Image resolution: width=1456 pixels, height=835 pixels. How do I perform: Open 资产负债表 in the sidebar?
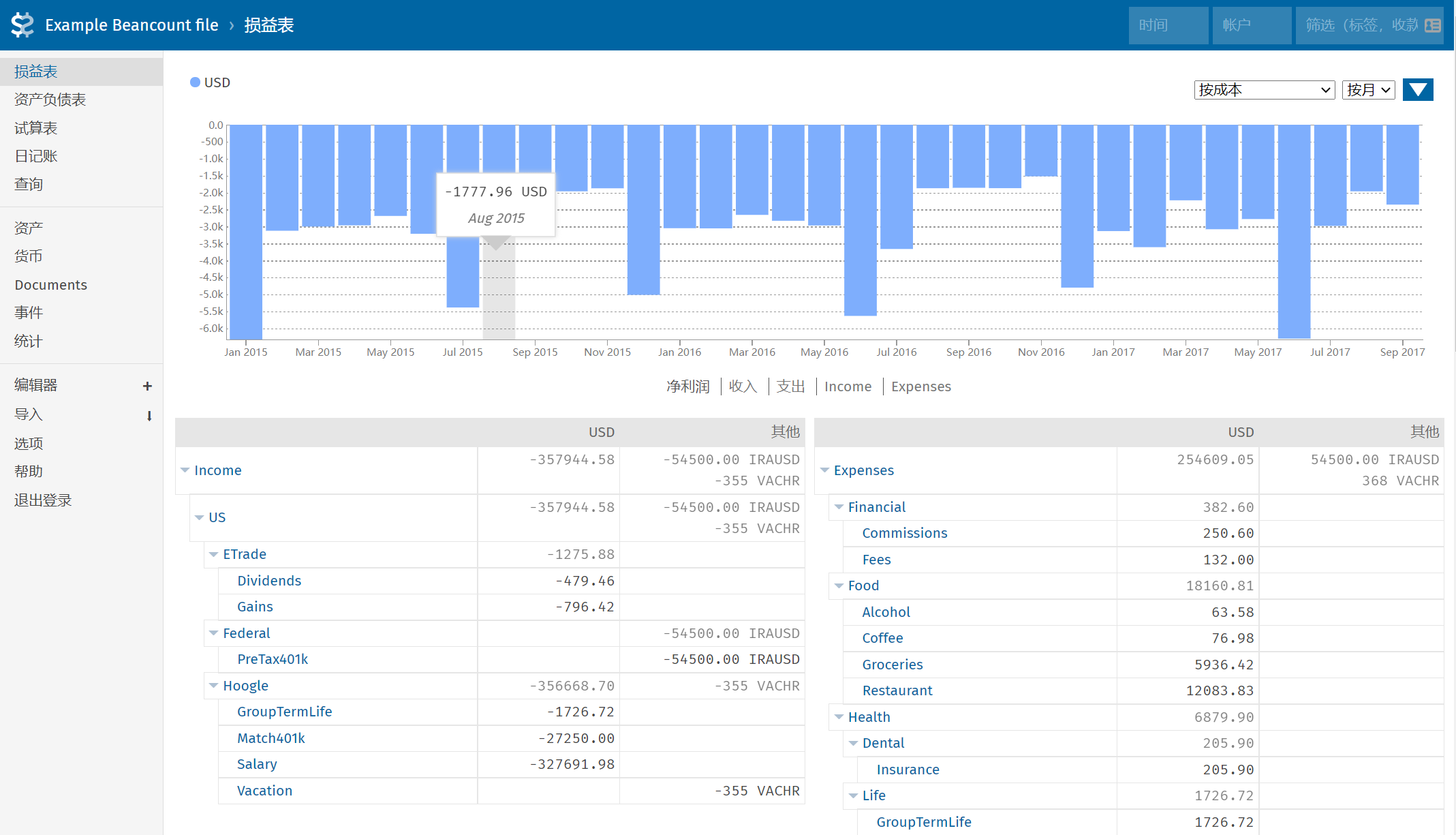pyautogui.click(x=81, y=100)
